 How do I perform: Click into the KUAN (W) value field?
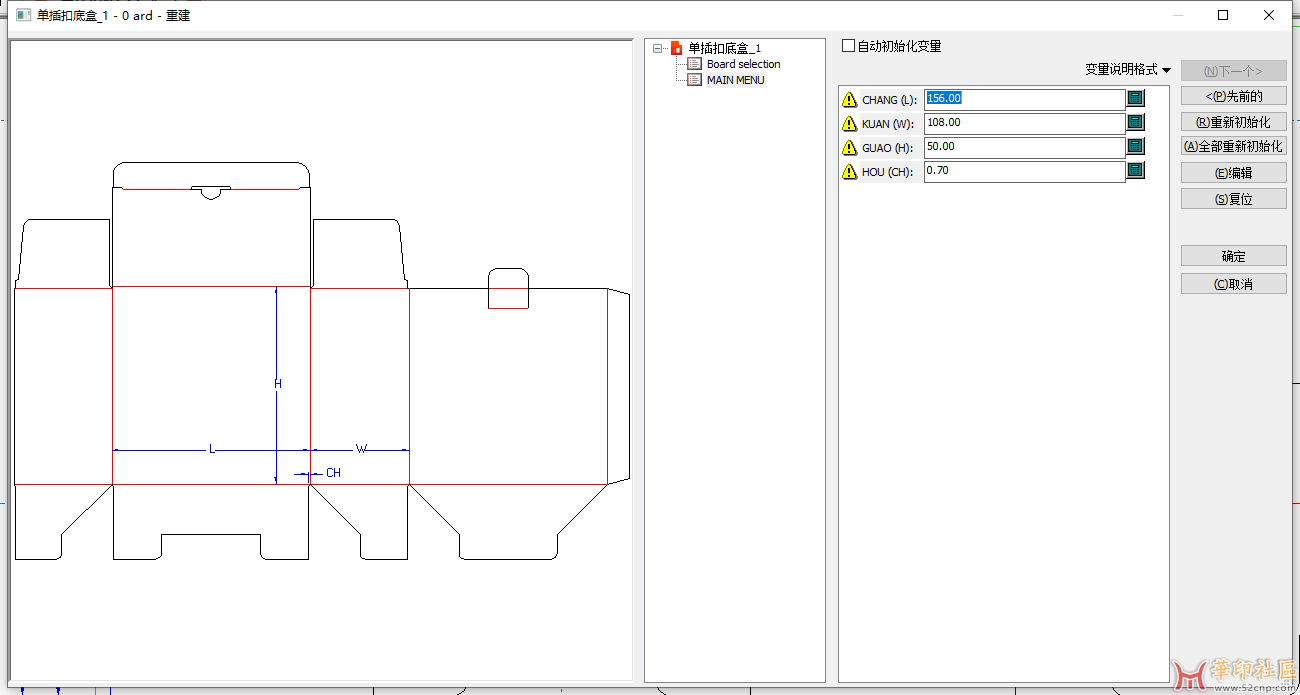1024,123
